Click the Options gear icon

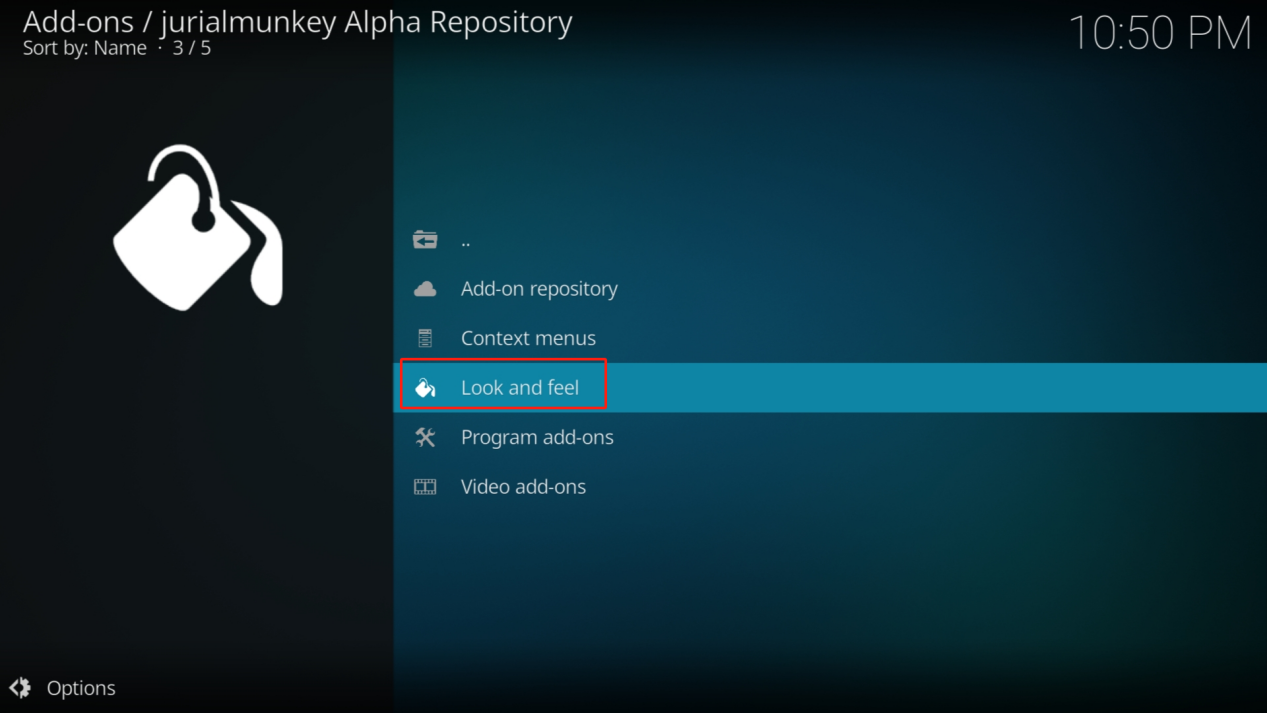[x=20, y=688]
